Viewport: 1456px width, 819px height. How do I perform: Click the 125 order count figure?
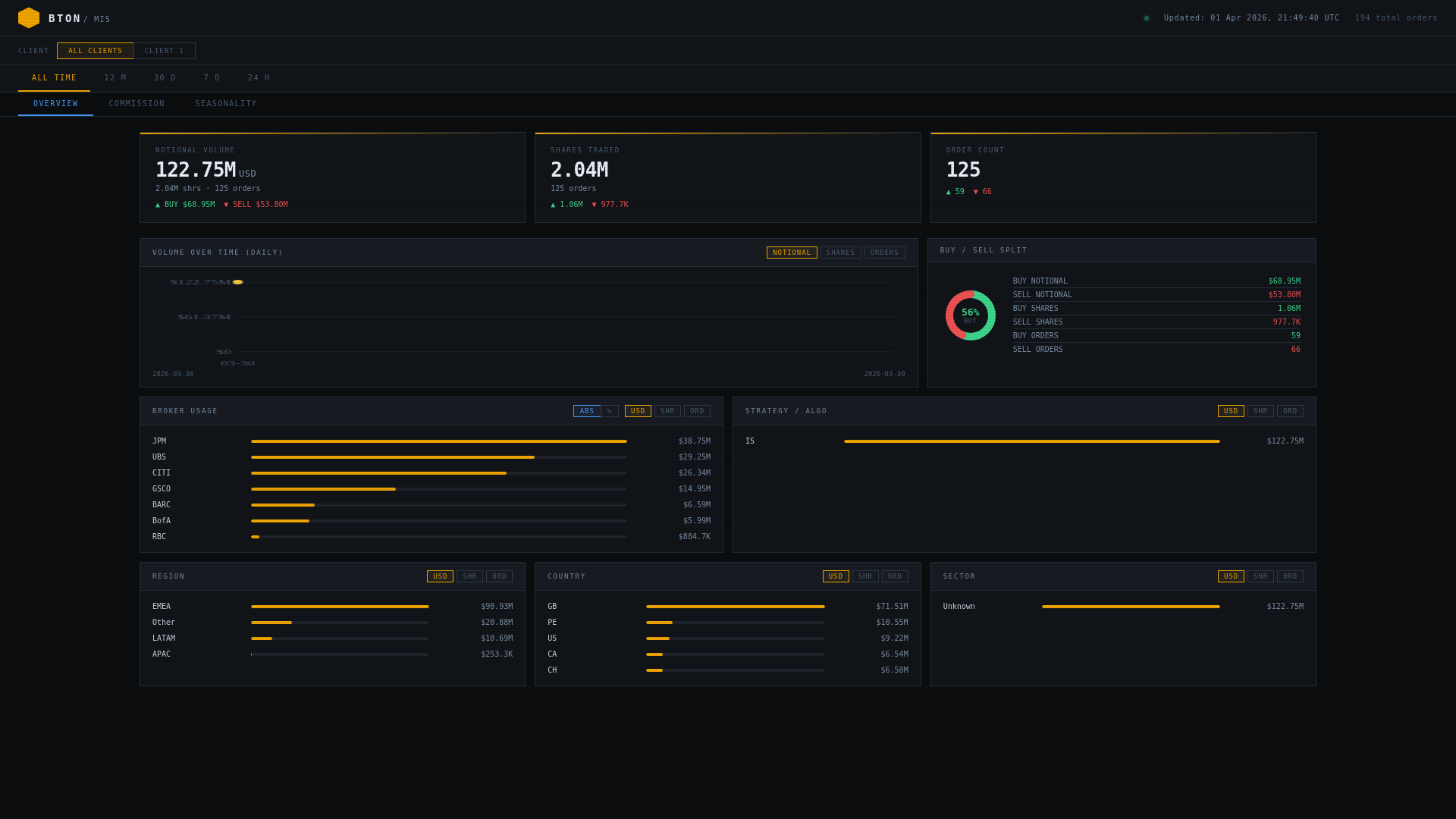coord(963,170)
